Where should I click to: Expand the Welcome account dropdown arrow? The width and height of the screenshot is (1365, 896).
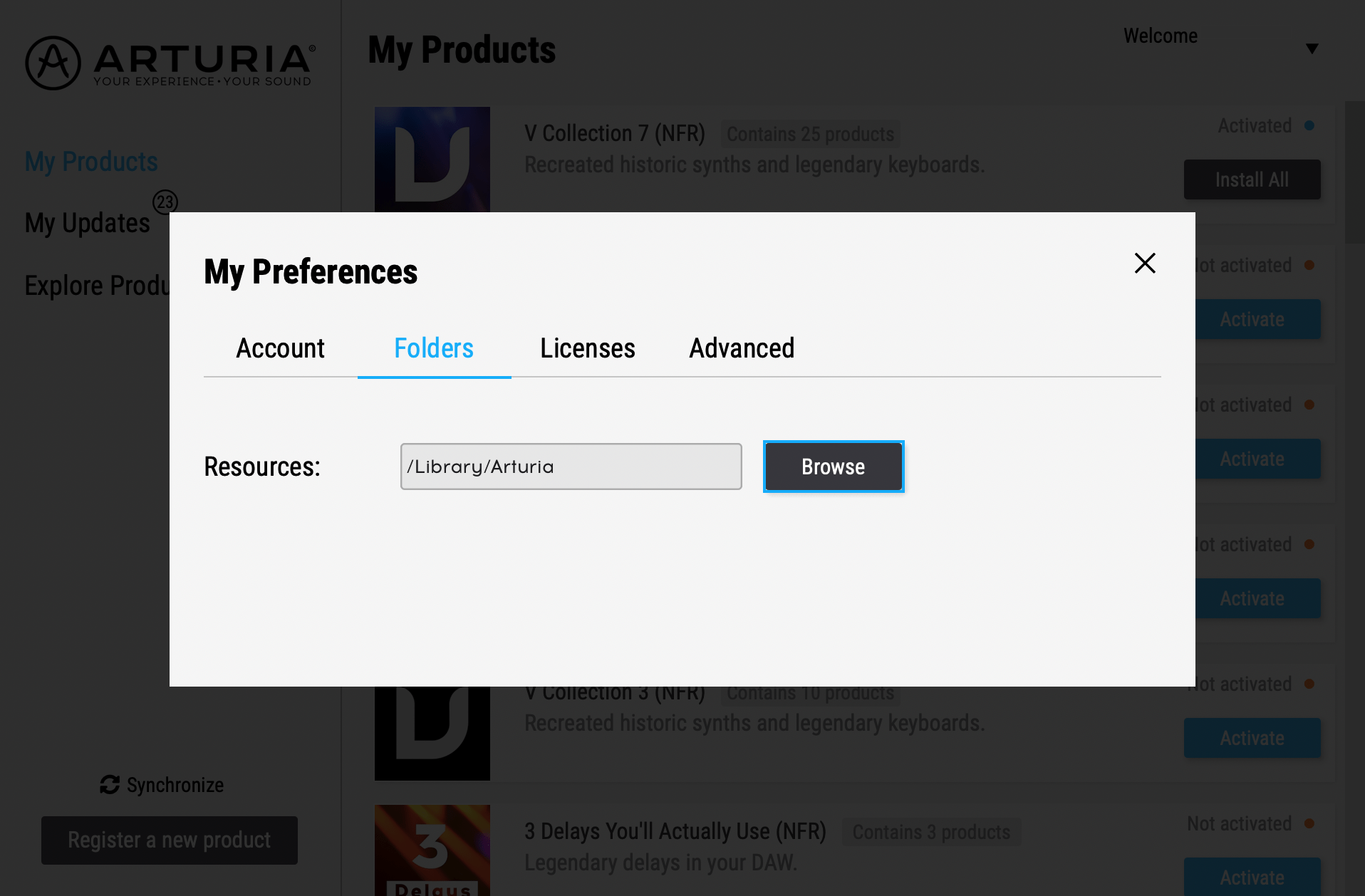point(1312,48)
